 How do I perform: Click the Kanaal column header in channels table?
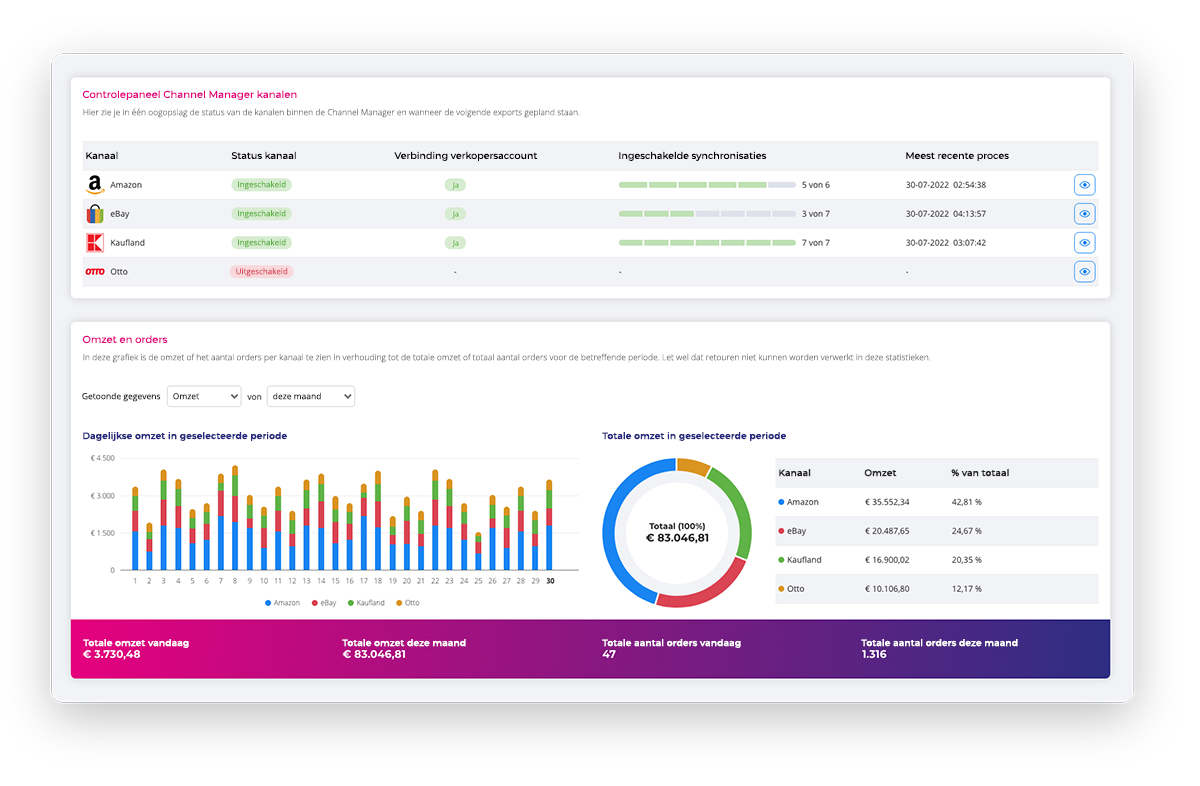(102, 156)
